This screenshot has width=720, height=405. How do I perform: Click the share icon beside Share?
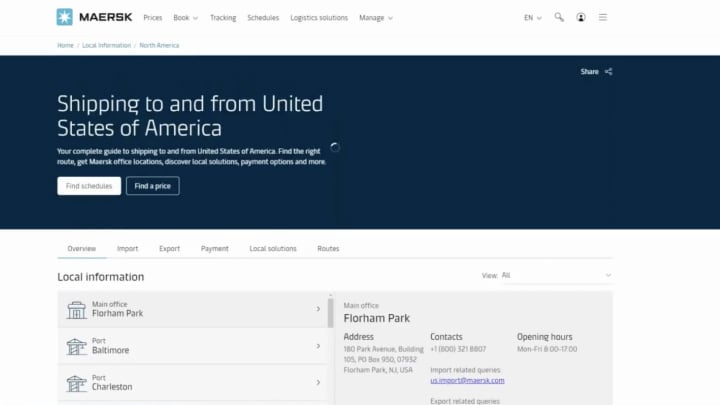[608, 72]
